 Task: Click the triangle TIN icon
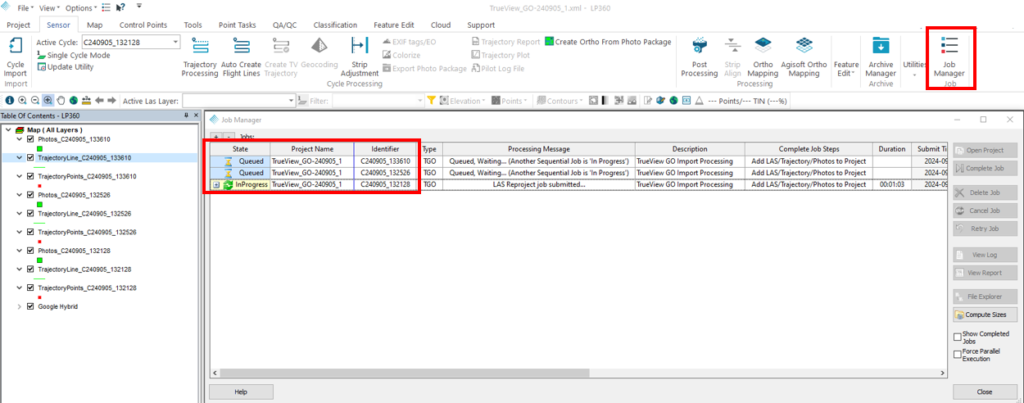point(699,101)
